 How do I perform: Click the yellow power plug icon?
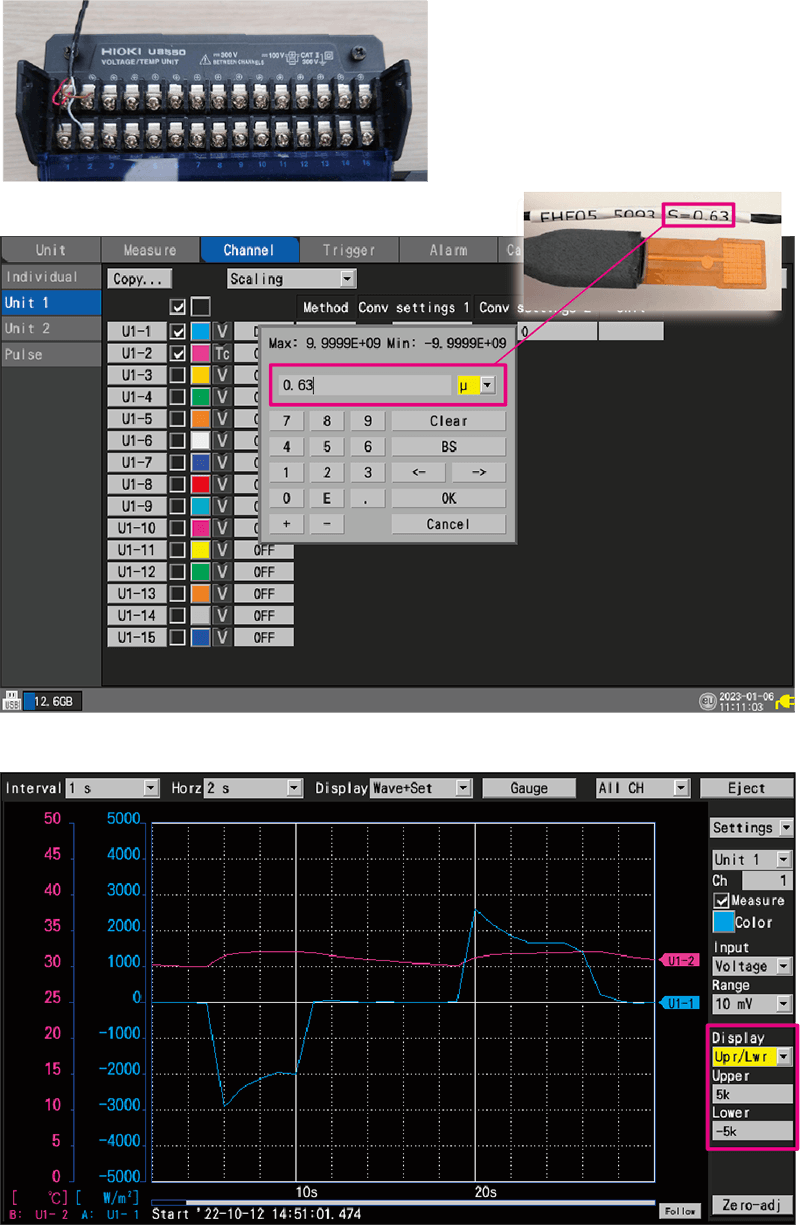pos(785,701)
